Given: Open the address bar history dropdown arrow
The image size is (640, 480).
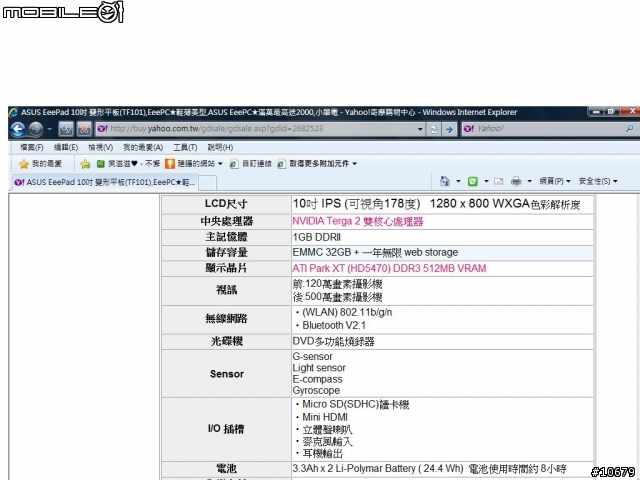Looking at the screenshot, I should pyautogui.click(x=420, y=129).
